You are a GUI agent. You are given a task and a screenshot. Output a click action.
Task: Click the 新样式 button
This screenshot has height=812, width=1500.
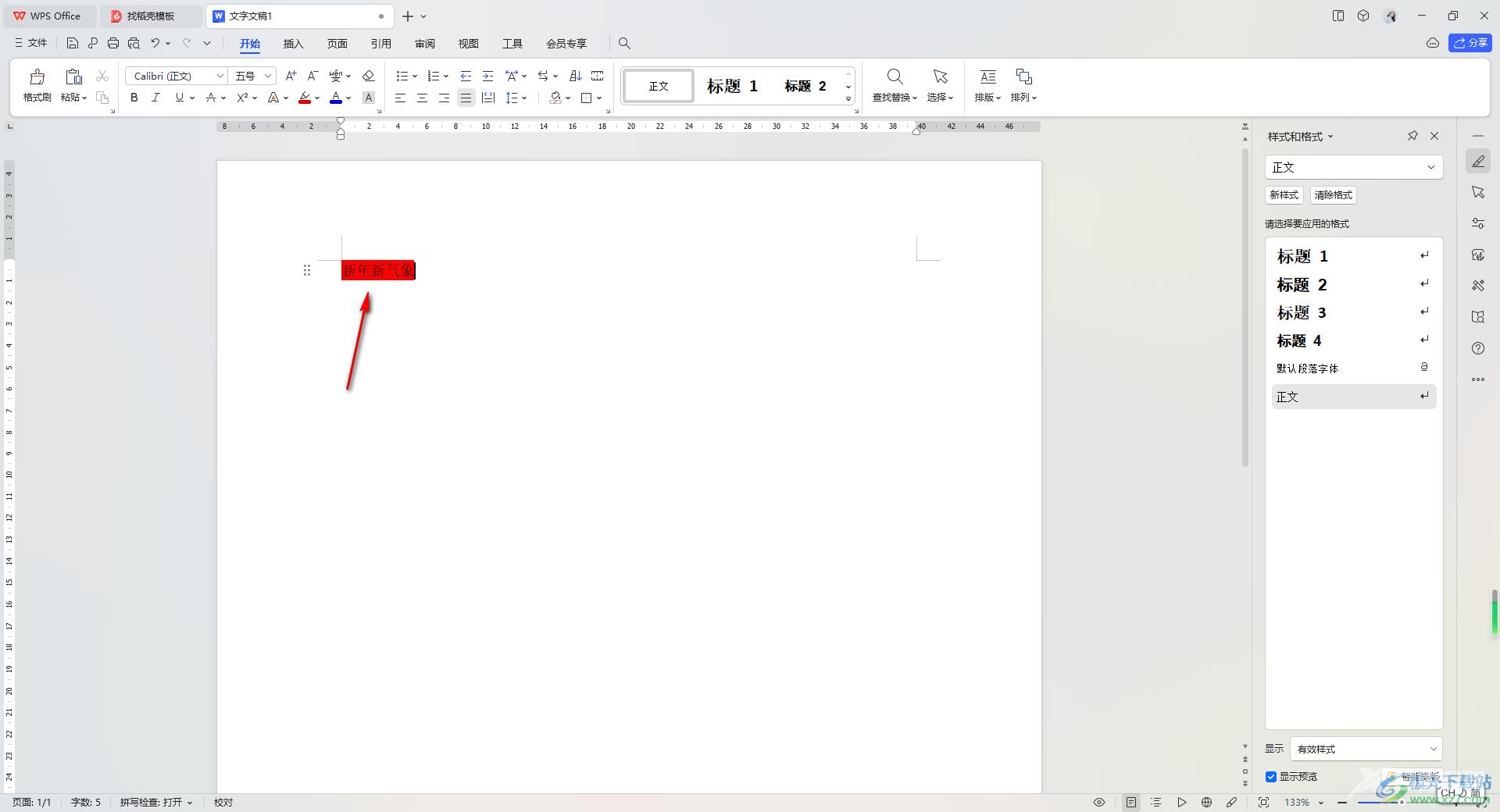(1284, 195)
